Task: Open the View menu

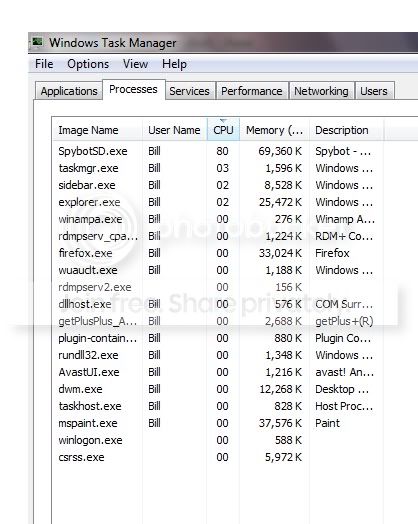Action: (x=135, y=64)
